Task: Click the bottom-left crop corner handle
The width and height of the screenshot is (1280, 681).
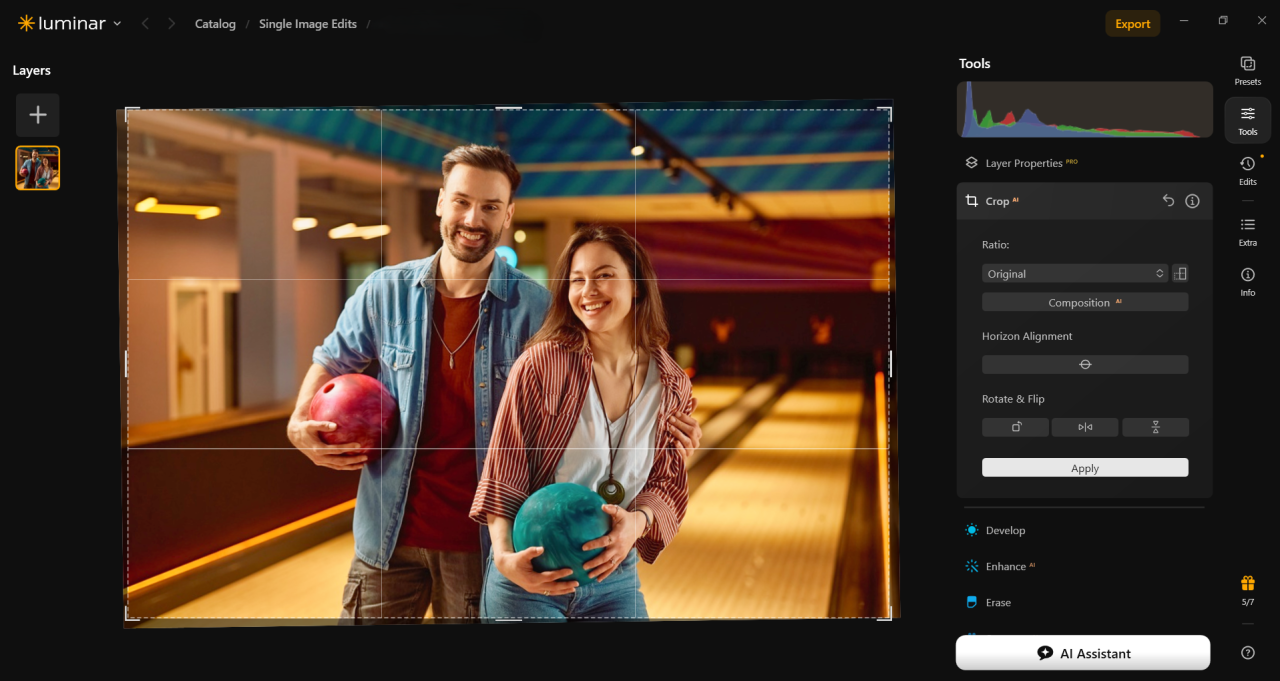Action: coord(130,614)
